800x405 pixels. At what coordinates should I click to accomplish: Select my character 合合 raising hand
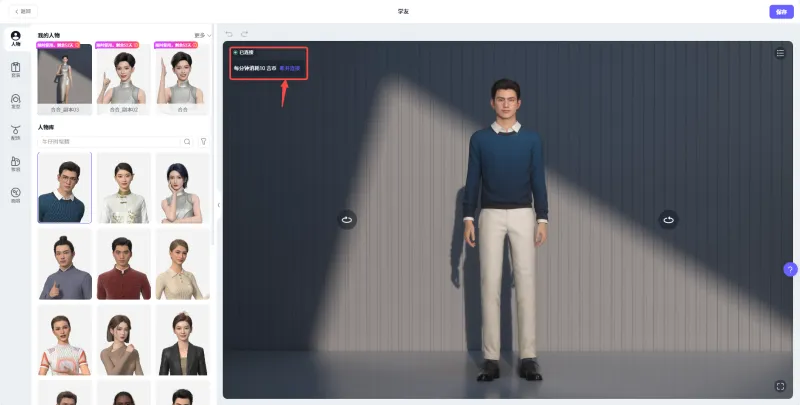pyautogui.click(x=182, y=79)
